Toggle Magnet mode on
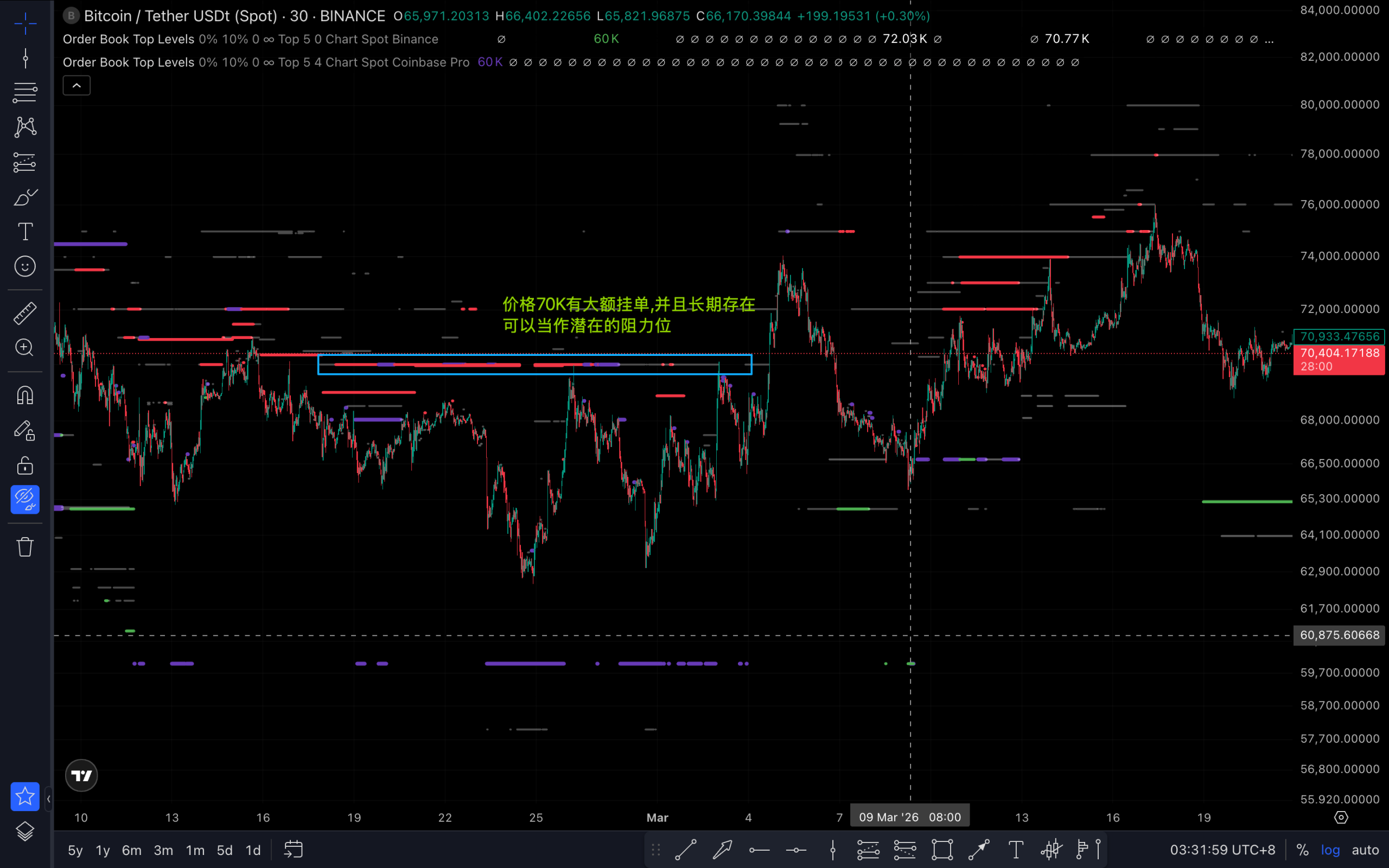 (x=26, y=395)
